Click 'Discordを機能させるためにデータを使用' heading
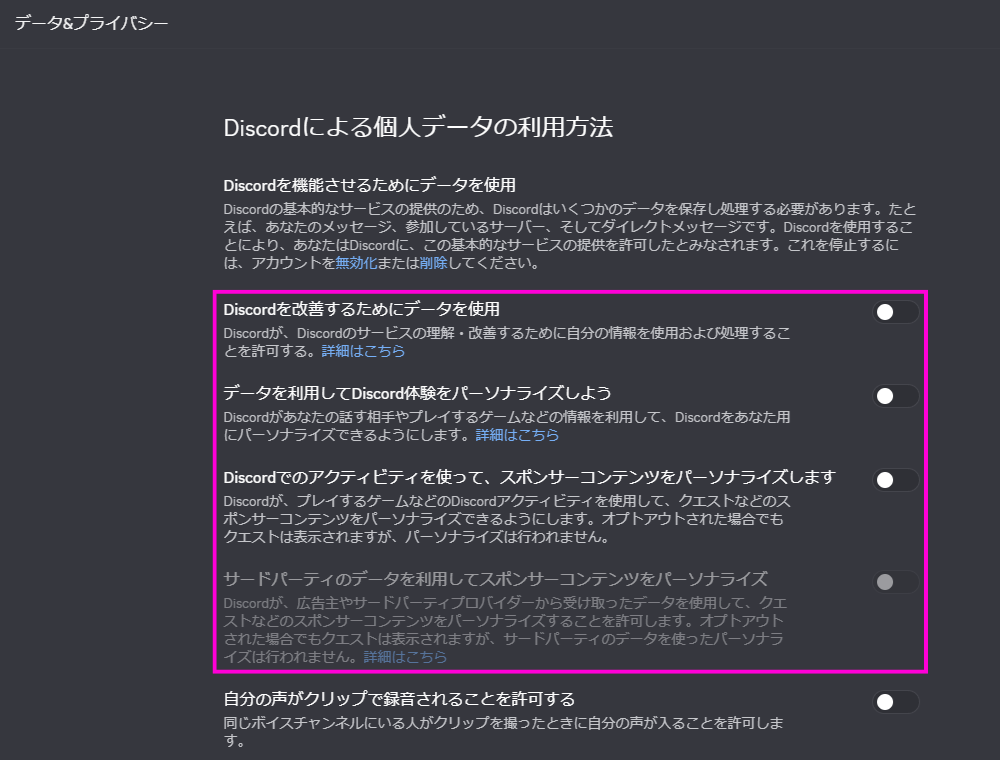 click(x=369, y=185)
